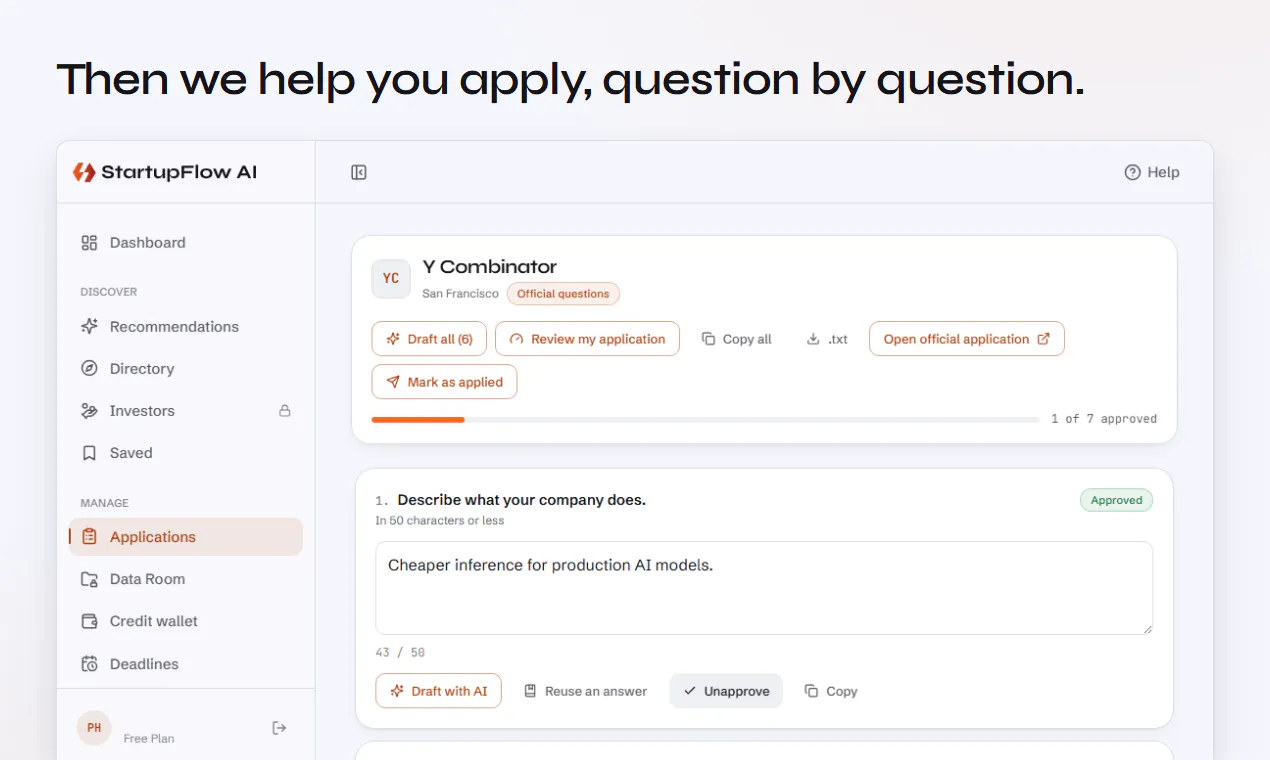Click the application approval progress bar
Viewport: 1270px width, 760px height.
(x=705, y=420)
